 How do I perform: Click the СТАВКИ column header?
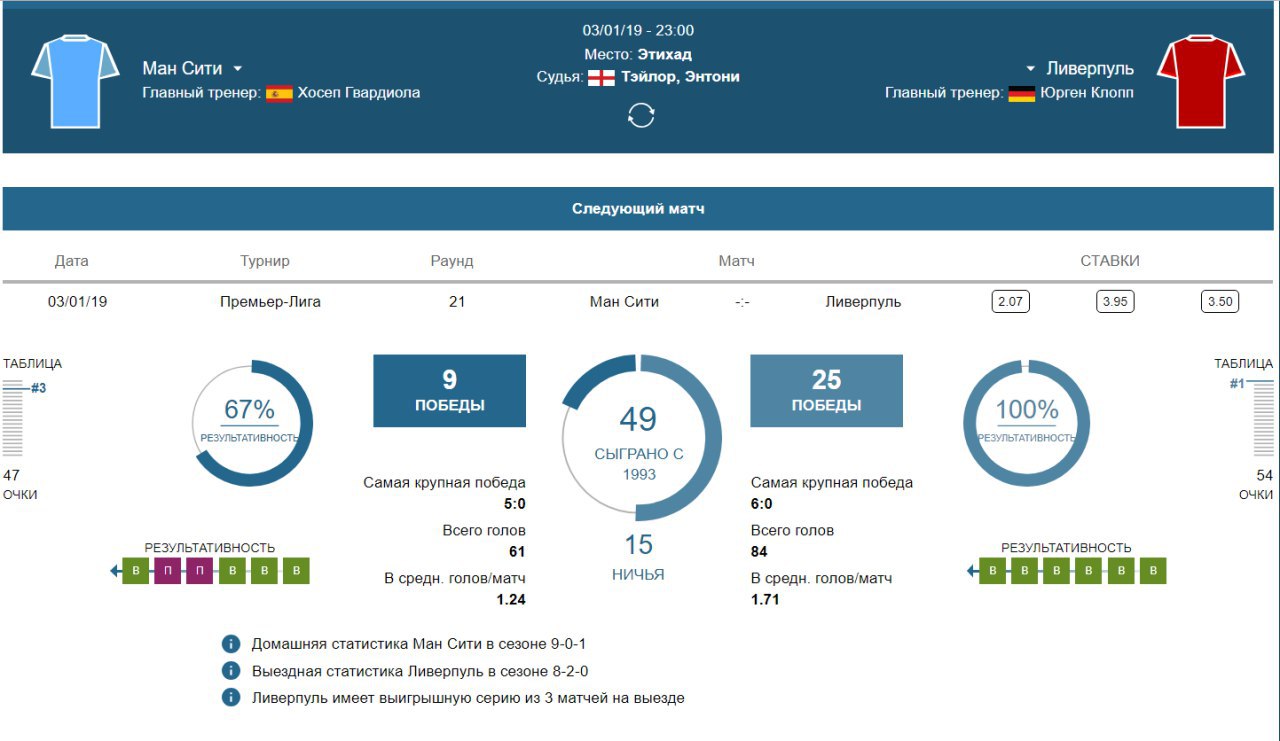(x=1110, y=261)
